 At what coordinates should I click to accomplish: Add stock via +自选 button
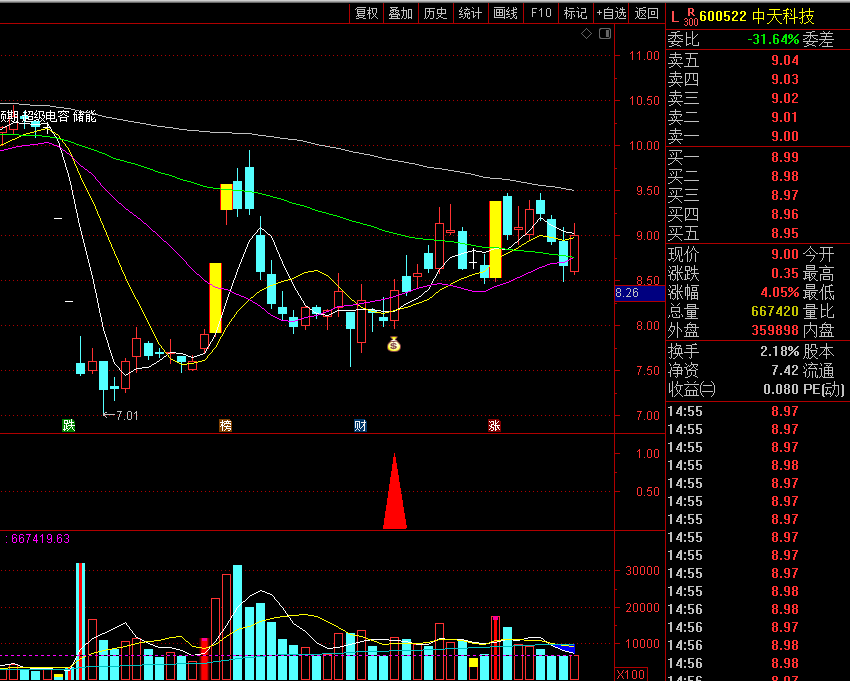pos(611,14)
